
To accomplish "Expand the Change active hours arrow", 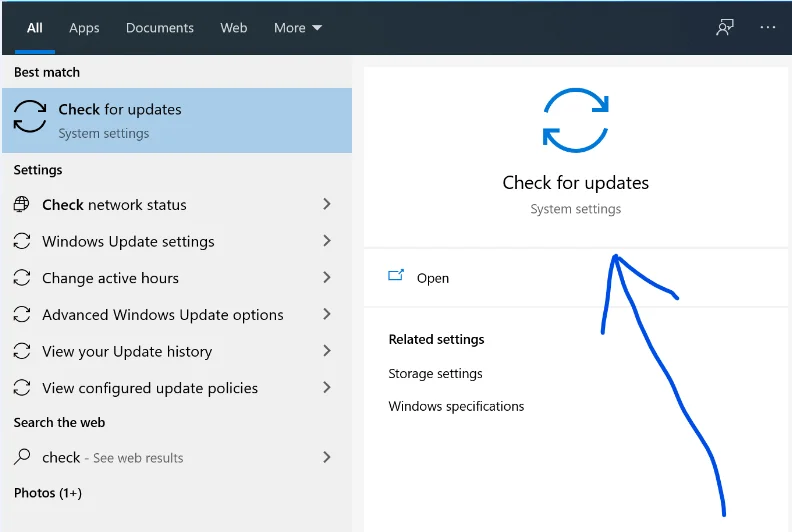I will [327, 277].
